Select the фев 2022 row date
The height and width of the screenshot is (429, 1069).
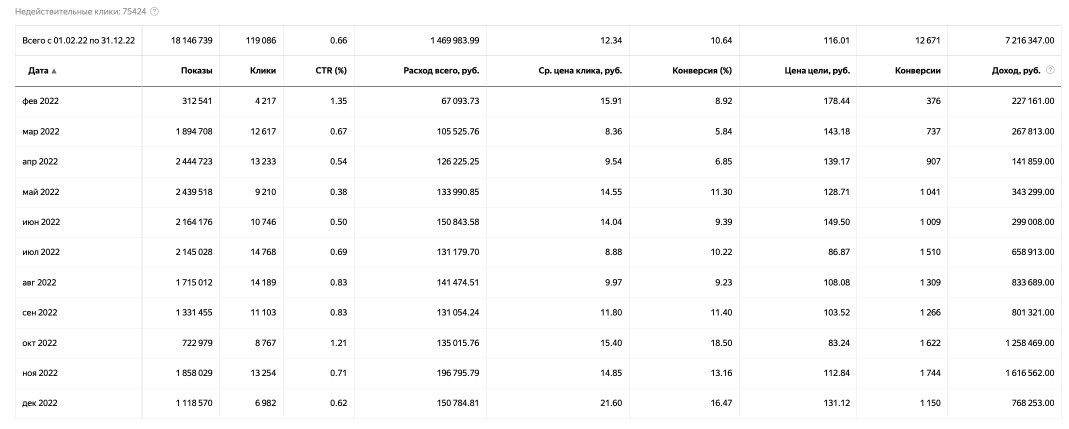pyautogui.click(x=41, y=101)
